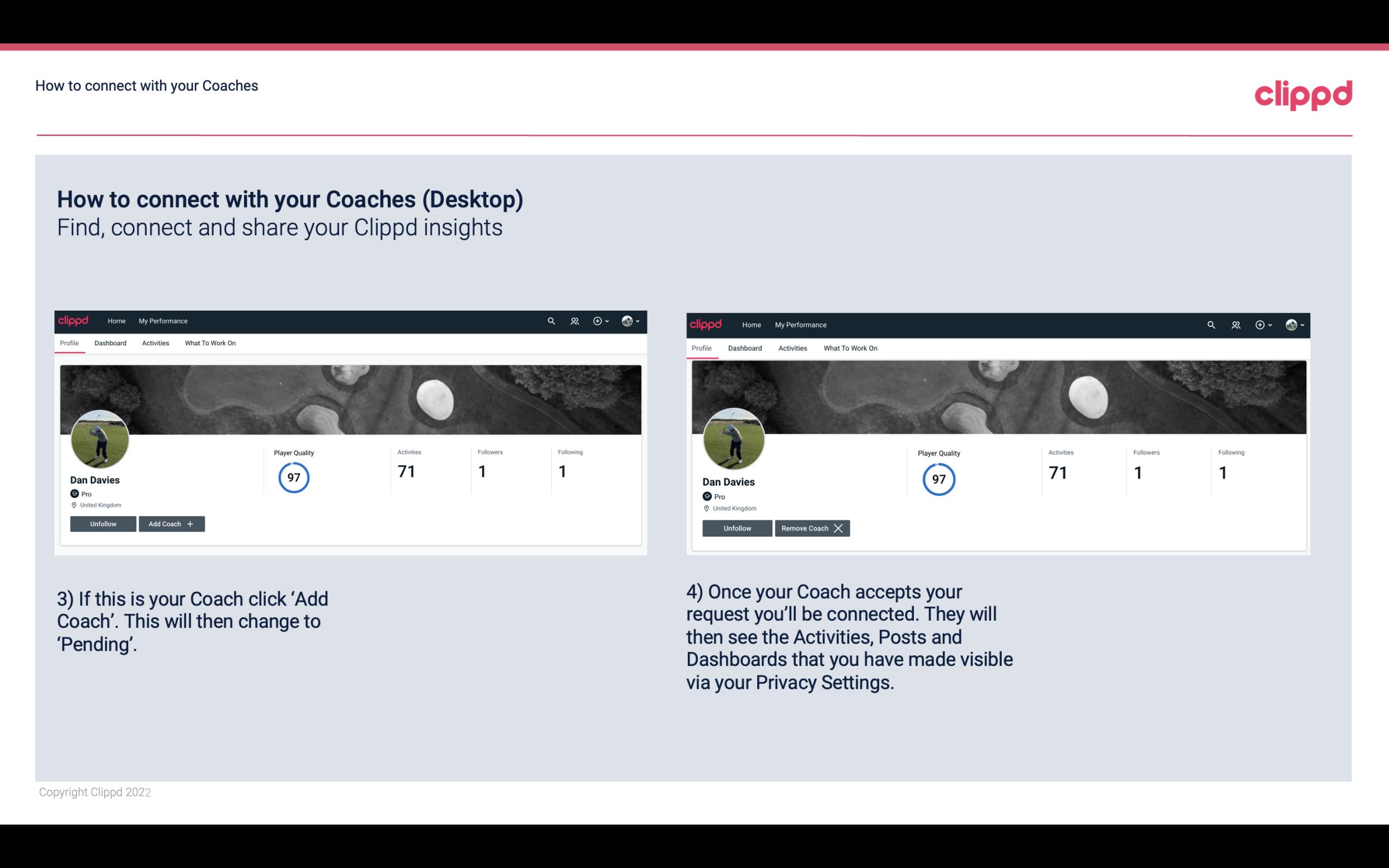Click 'Add Coach' button on left profile
Viewport: 1389px width, 868px height.
point(170,523)
